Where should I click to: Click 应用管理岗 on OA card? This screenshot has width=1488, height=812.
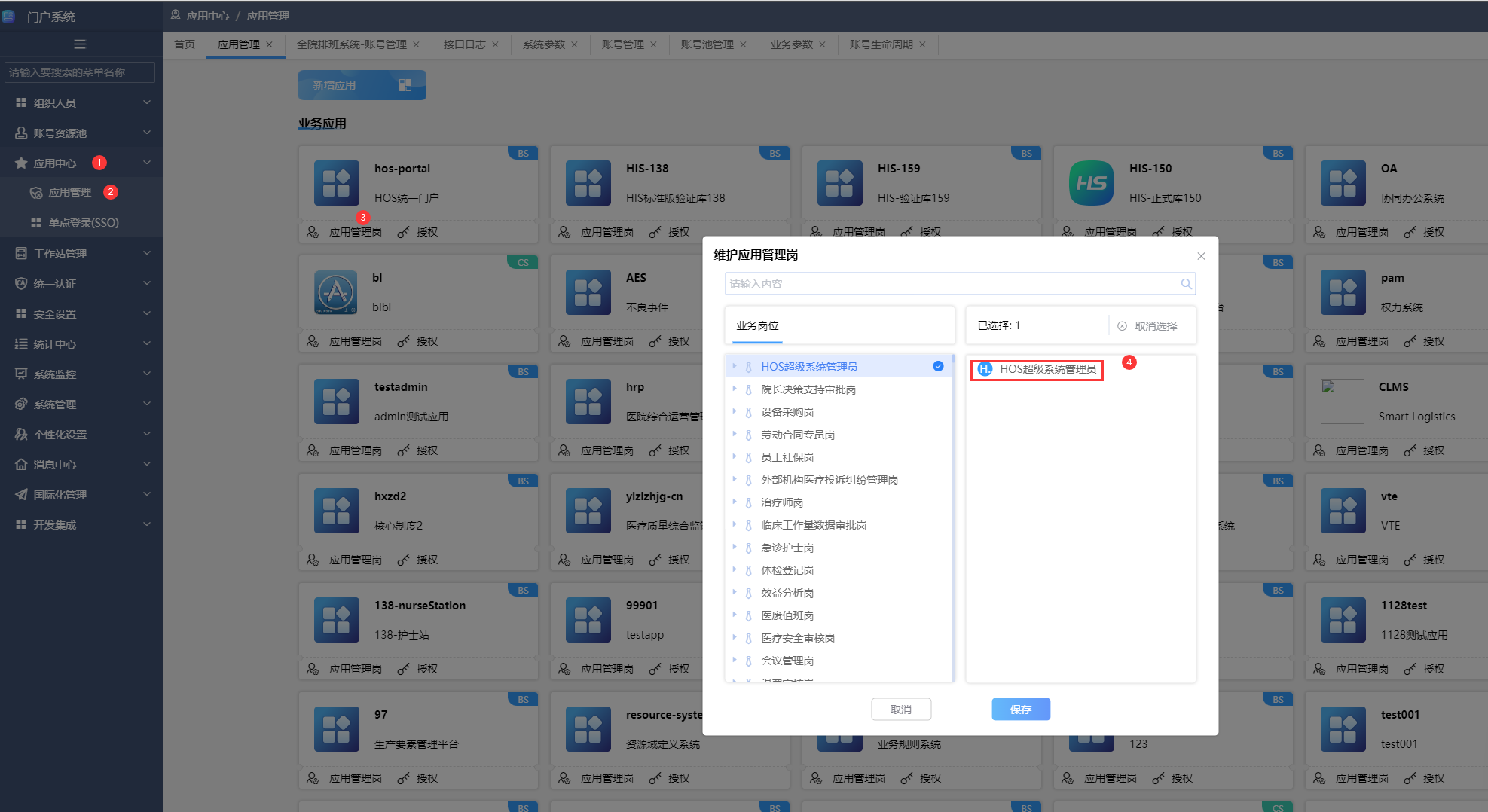tap(1362, 232)
